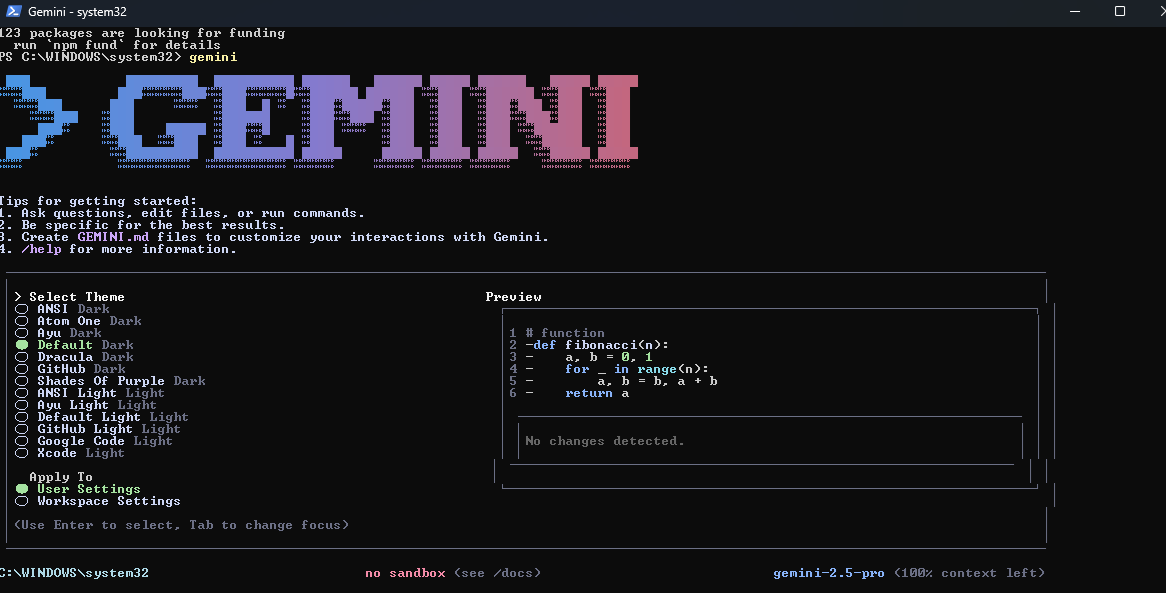1166x593 pixels.
Task: Click the 'for _ in range(n):' code line
Action: (637, 368)
